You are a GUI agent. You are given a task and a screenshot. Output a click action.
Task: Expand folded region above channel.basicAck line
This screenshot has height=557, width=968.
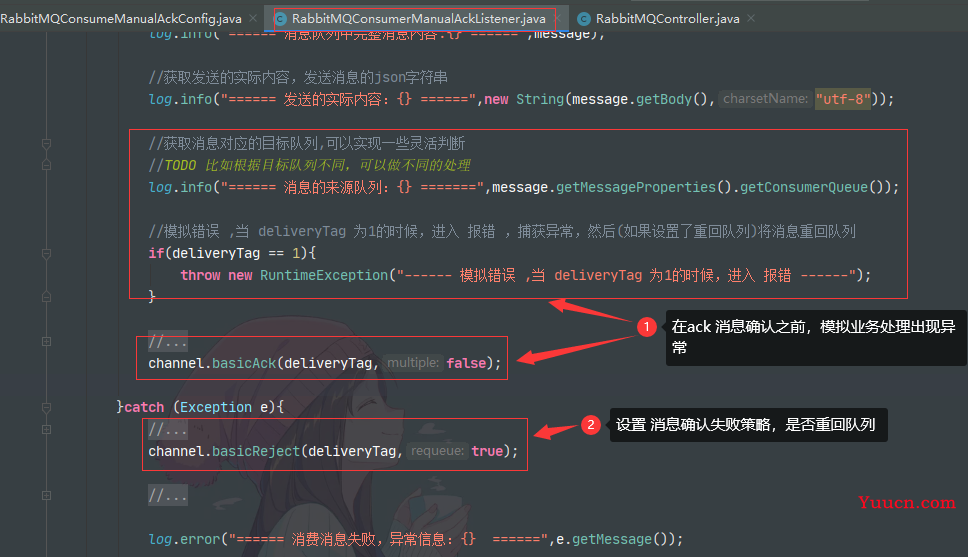(46, 341)
